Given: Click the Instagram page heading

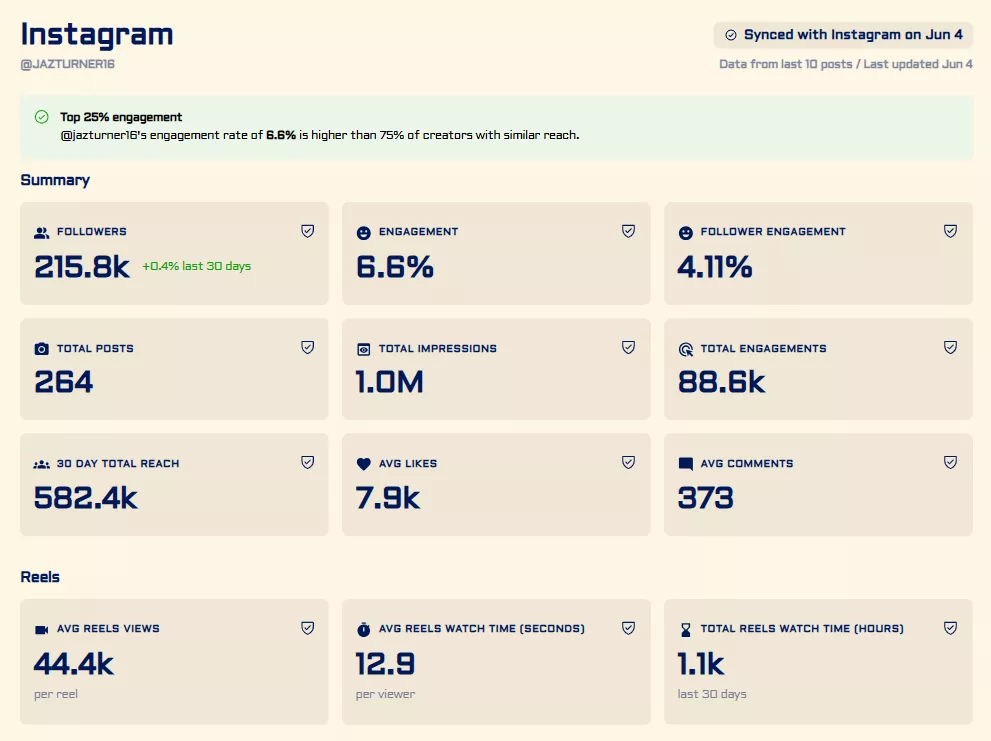Looking at the screenshot, I should pyautogui.click(x=97, y=35).
